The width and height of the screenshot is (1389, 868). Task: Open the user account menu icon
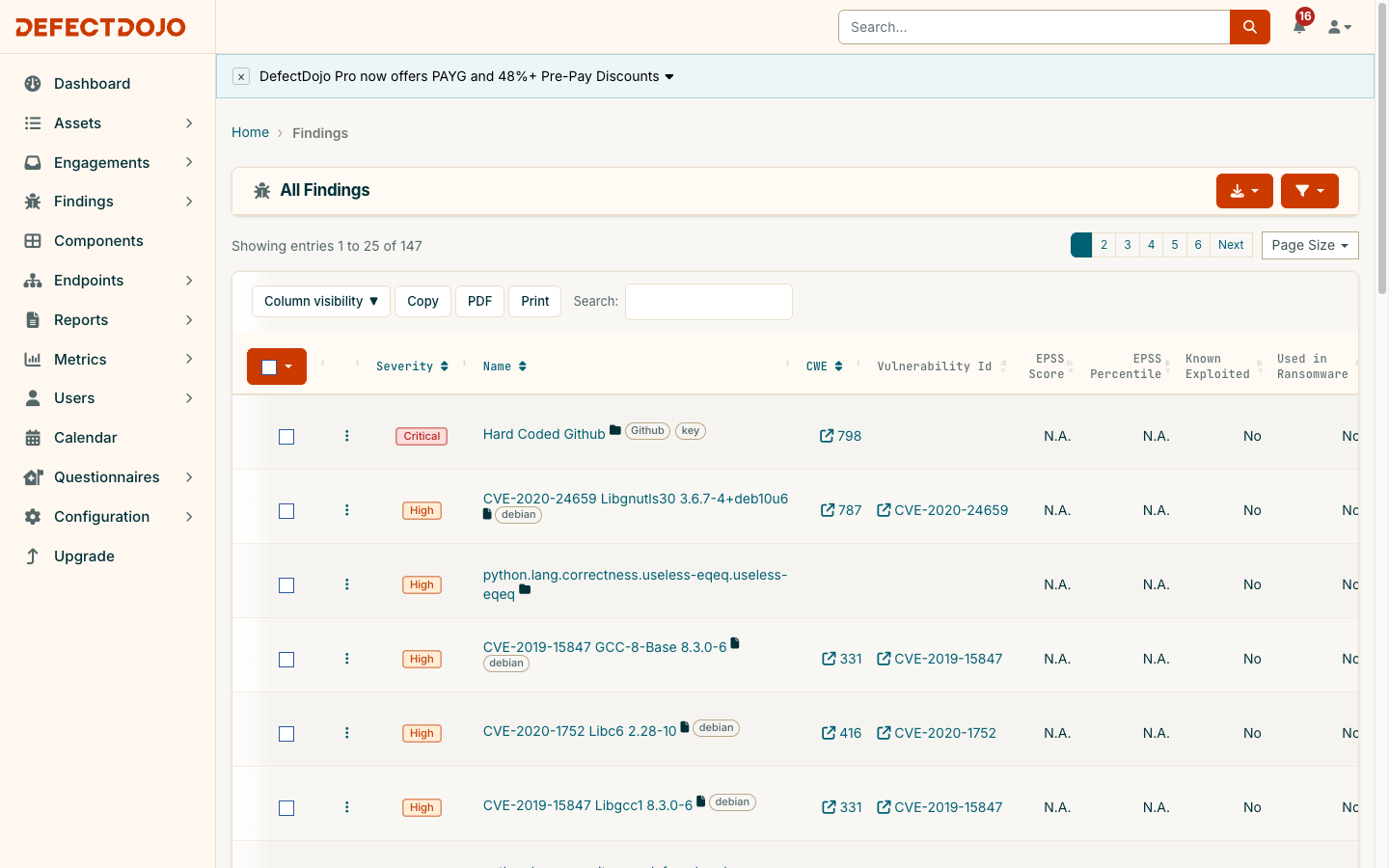point(1340,27)
